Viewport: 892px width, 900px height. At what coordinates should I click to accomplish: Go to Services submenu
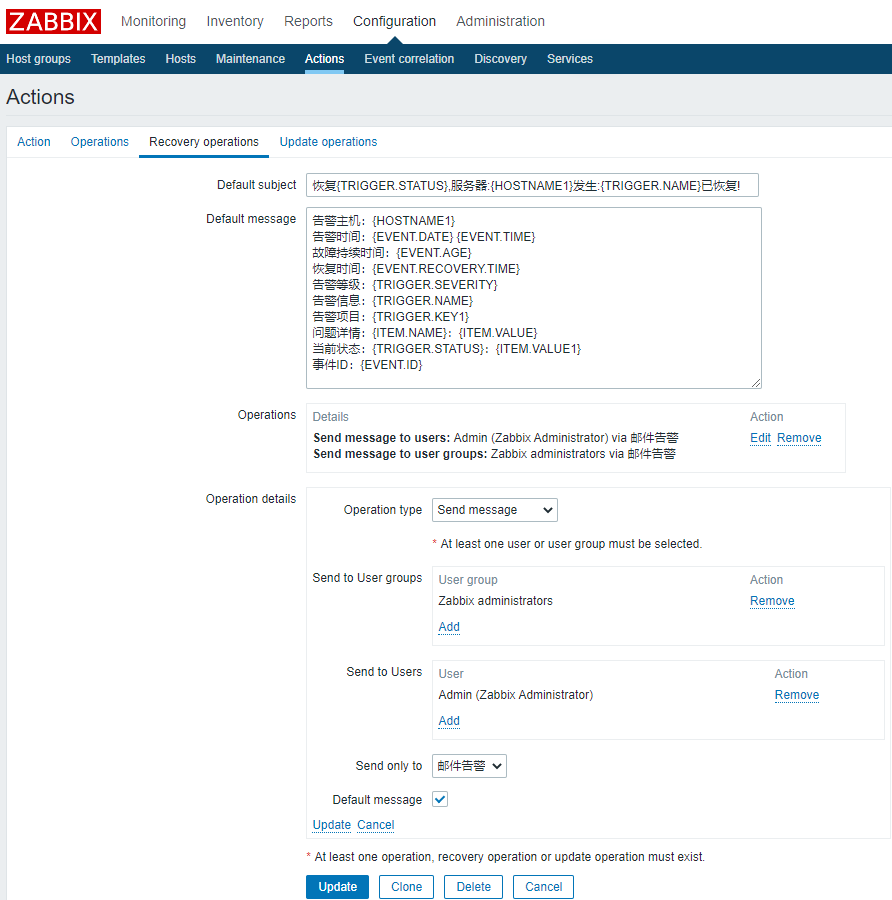pos(570,59)
